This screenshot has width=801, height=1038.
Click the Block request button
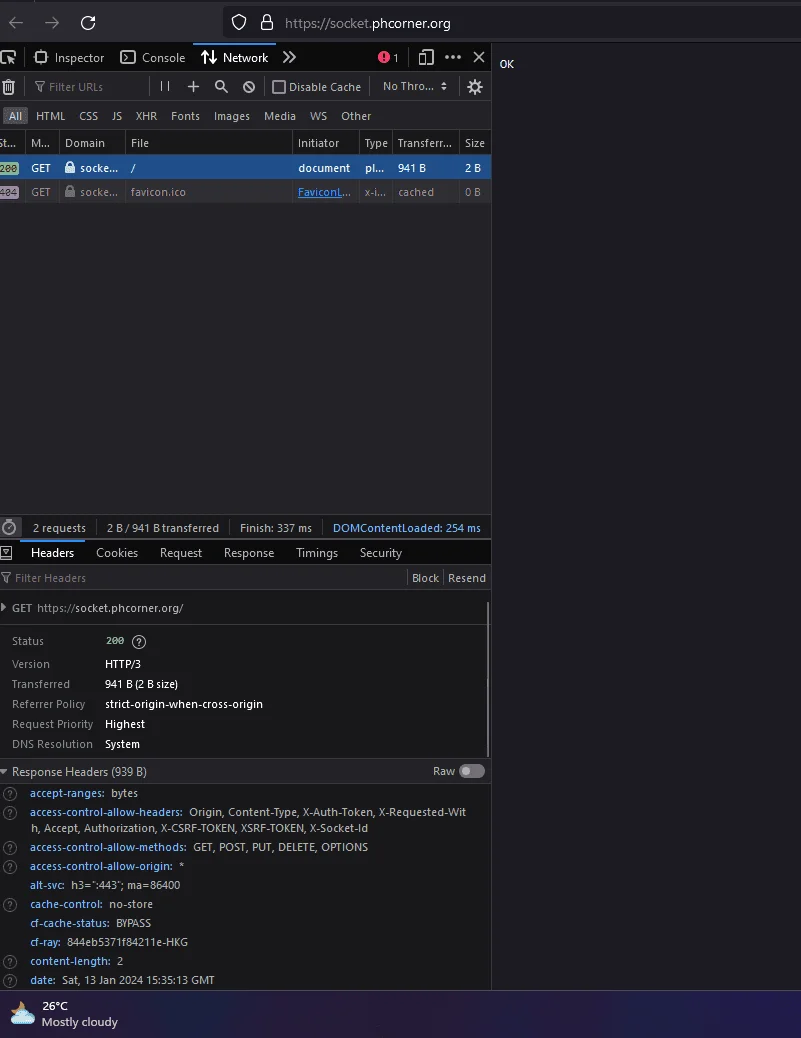pos(425,578)
